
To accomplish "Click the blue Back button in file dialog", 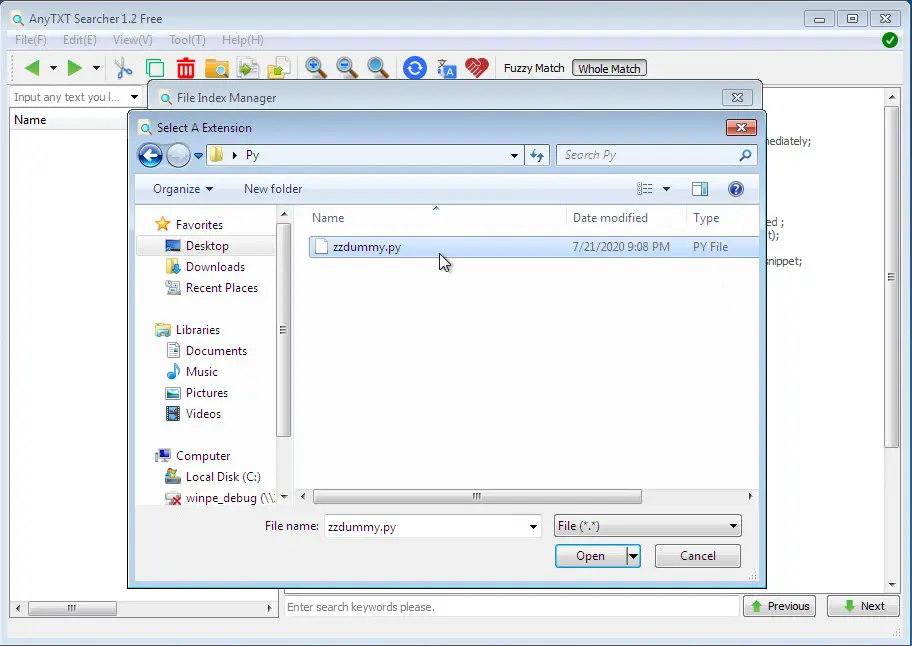I will tap(150, 155).
